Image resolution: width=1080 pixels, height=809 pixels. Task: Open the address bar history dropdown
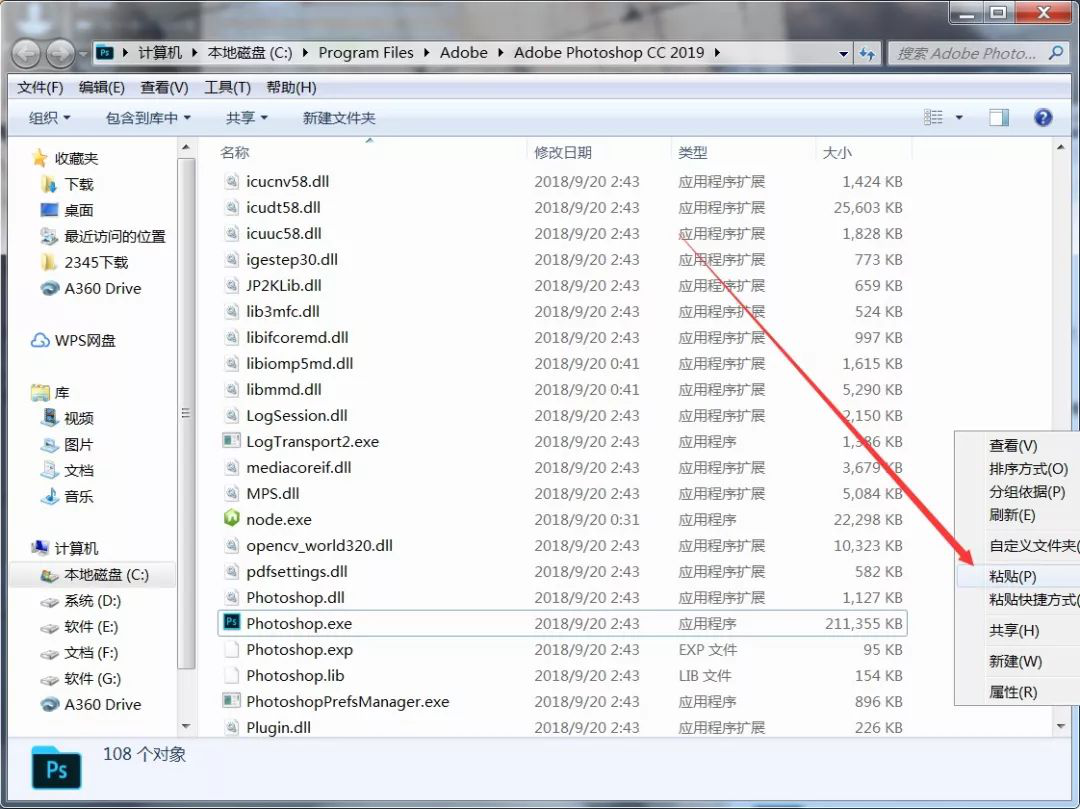pyautogui.click(x=843, y=54)
